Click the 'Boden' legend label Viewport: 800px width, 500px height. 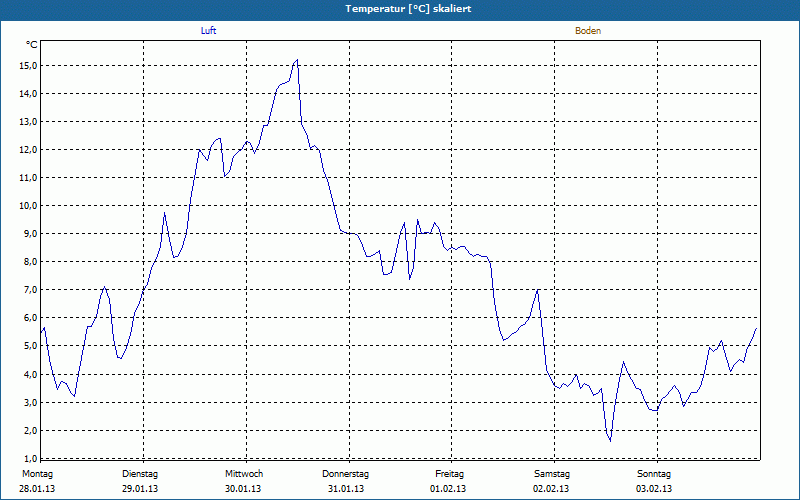coord(588,31)
